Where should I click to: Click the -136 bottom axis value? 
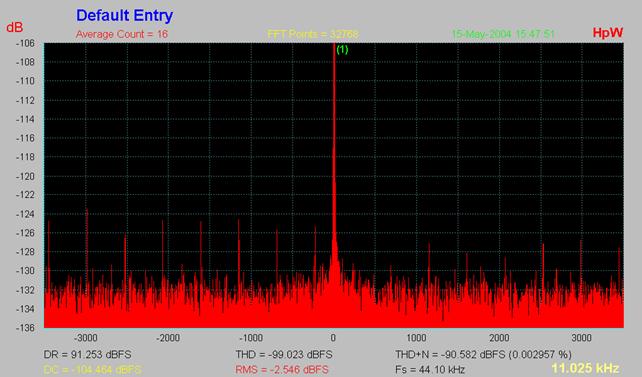point(25,328)
